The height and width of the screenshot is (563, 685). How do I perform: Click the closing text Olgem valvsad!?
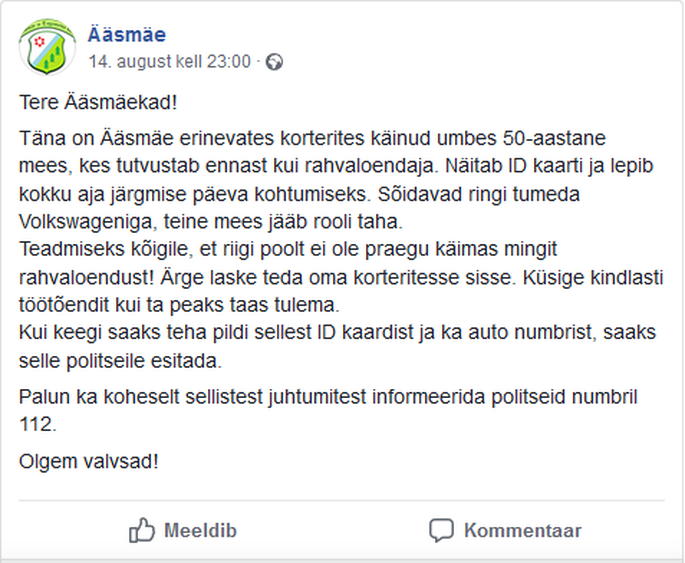point(89,462)
